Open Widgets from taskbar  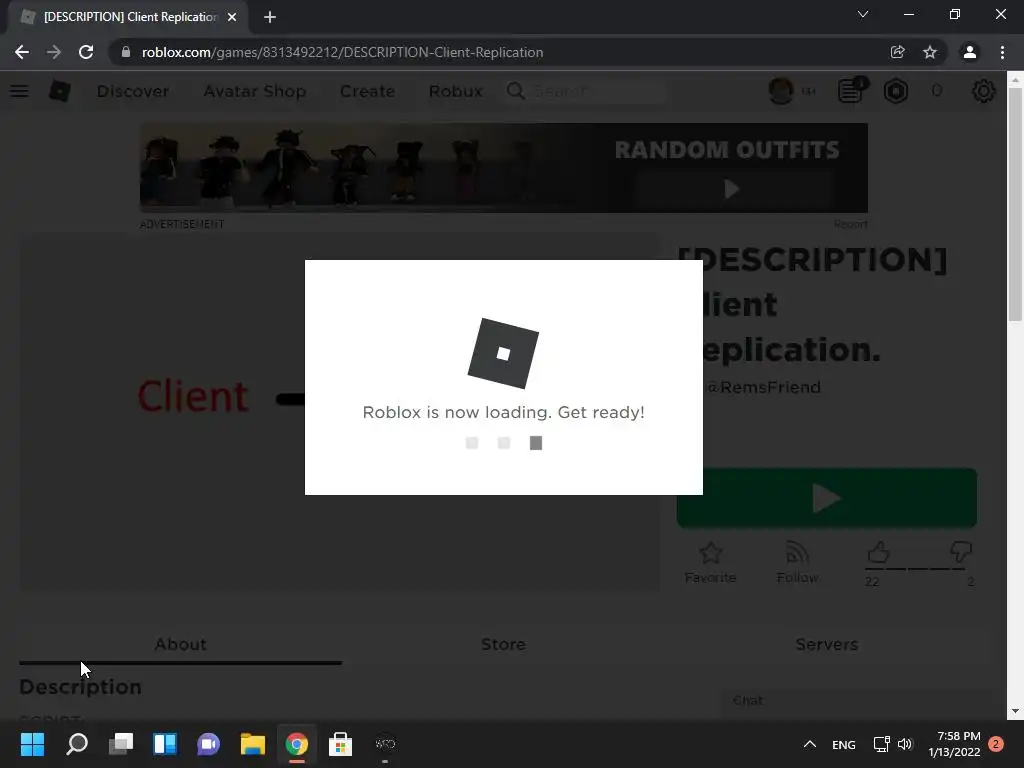click(x=165, y=744)
